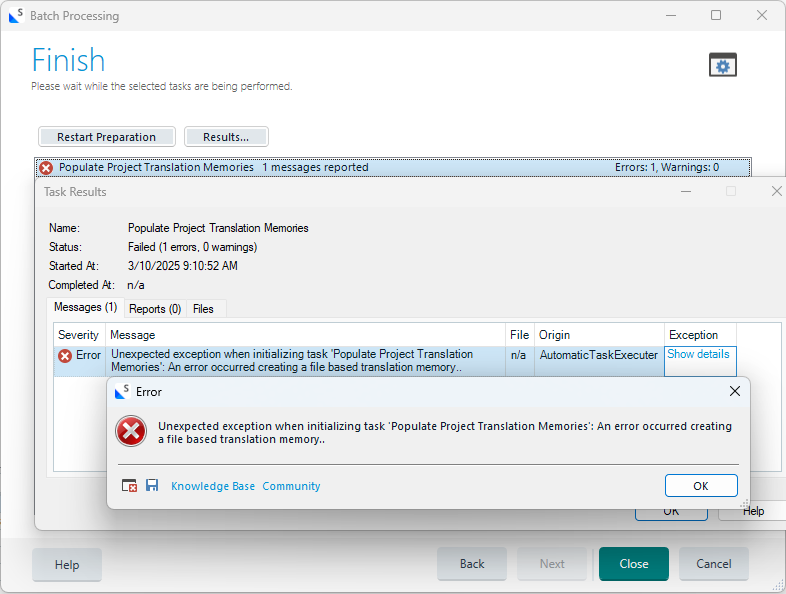The image size is (786, 594).
Task: Close the Error dialog with X
Action: [x=735, y=391]
